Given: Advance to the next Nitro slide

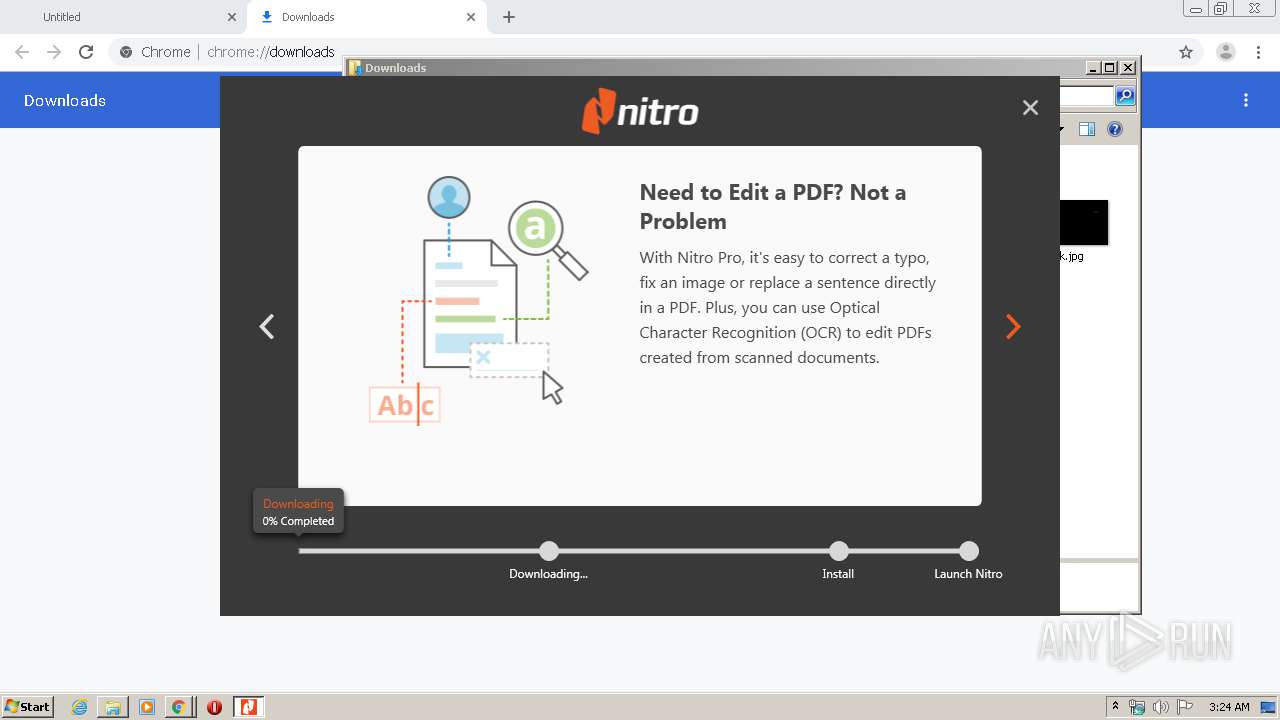Looking at the screenshot, I should [1013, 327].
